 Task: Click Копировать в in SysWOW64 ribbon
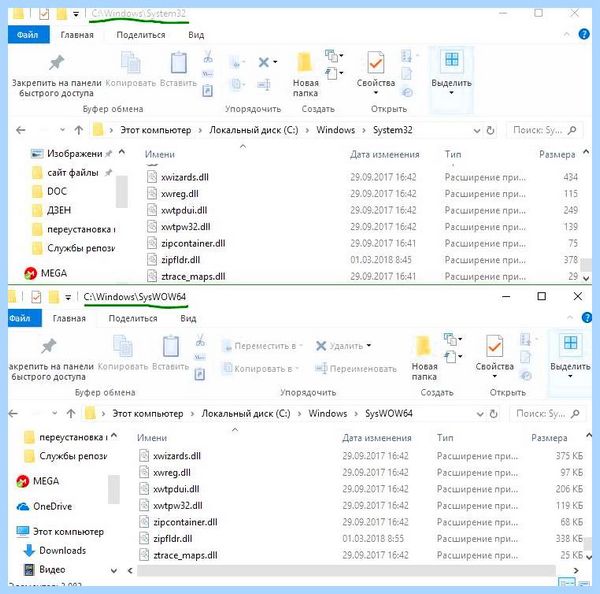coord(261,369)
